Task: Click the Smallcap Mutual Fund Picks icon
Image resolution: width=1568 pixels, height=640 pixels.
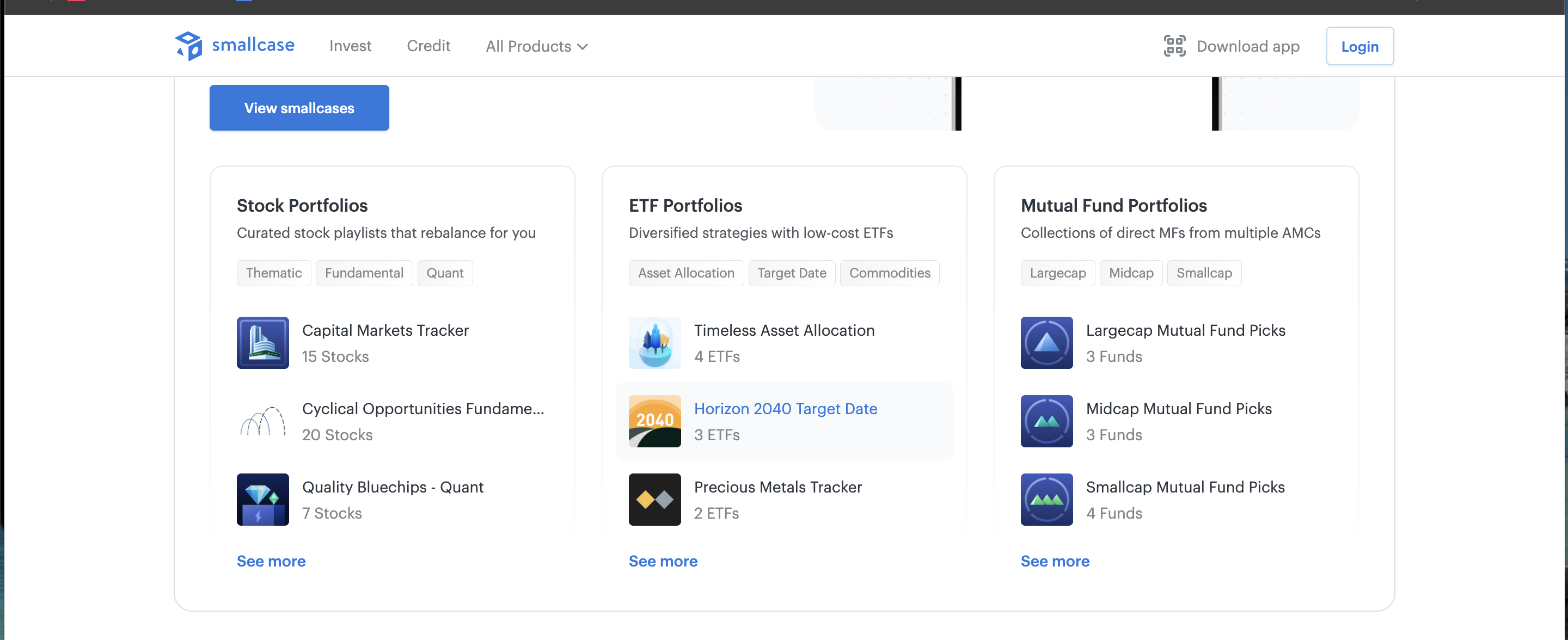Action: click(1046, 500)
